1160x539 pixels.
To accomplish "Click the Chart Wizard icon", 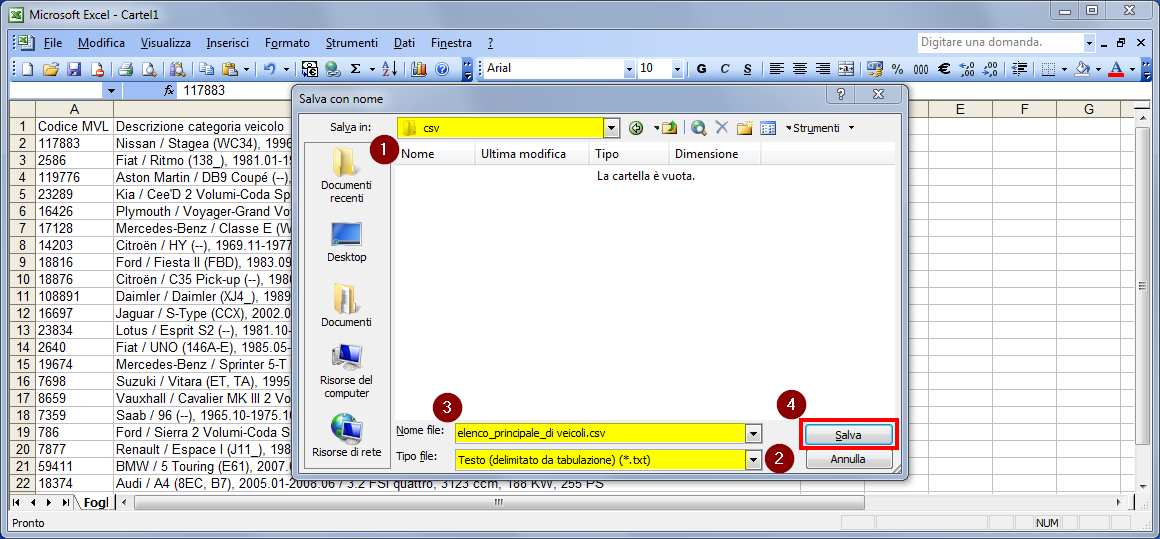I will pyautogui.click(x=419, y=69).
